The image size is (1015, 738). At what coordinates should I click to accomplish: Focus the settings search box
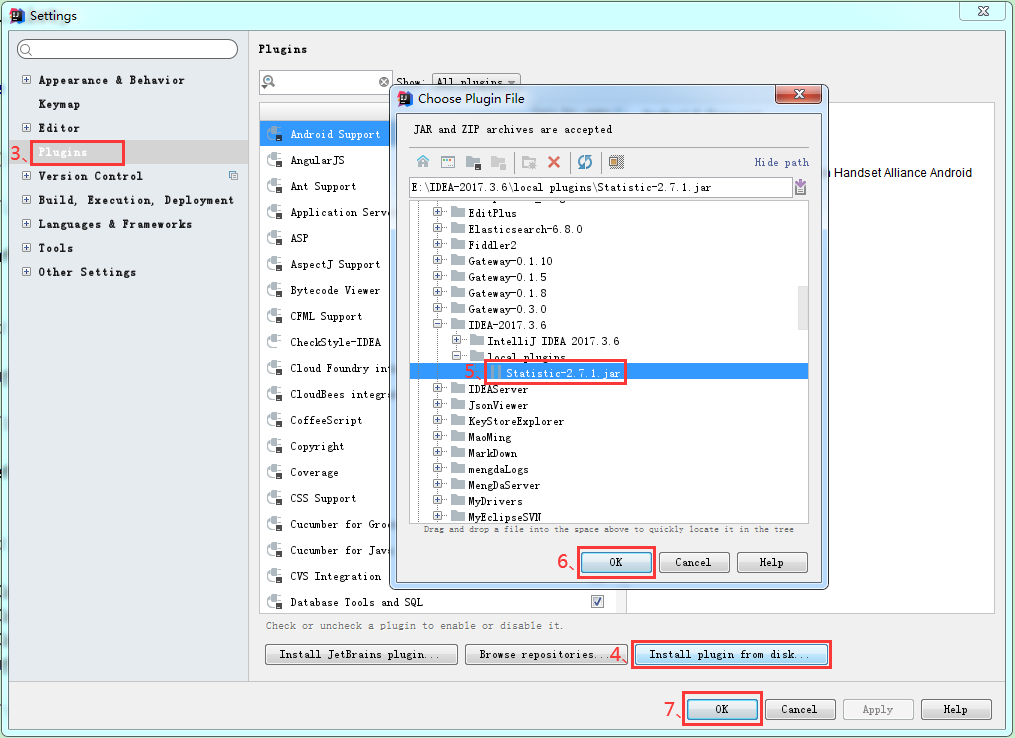pos(128,49)
